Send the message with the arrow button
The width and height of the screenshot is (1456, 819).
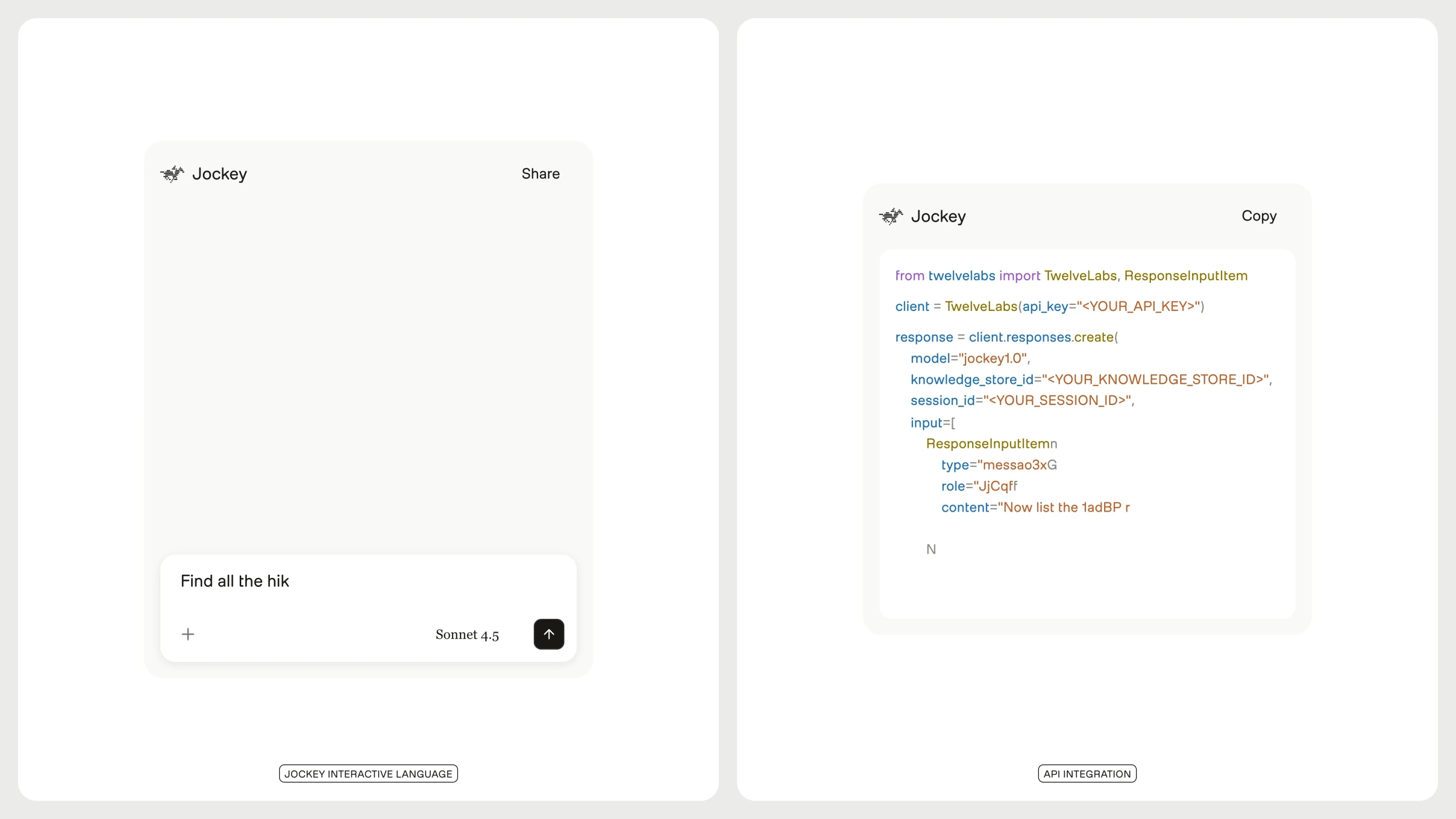pyautogui.click(x=549, y=634)
